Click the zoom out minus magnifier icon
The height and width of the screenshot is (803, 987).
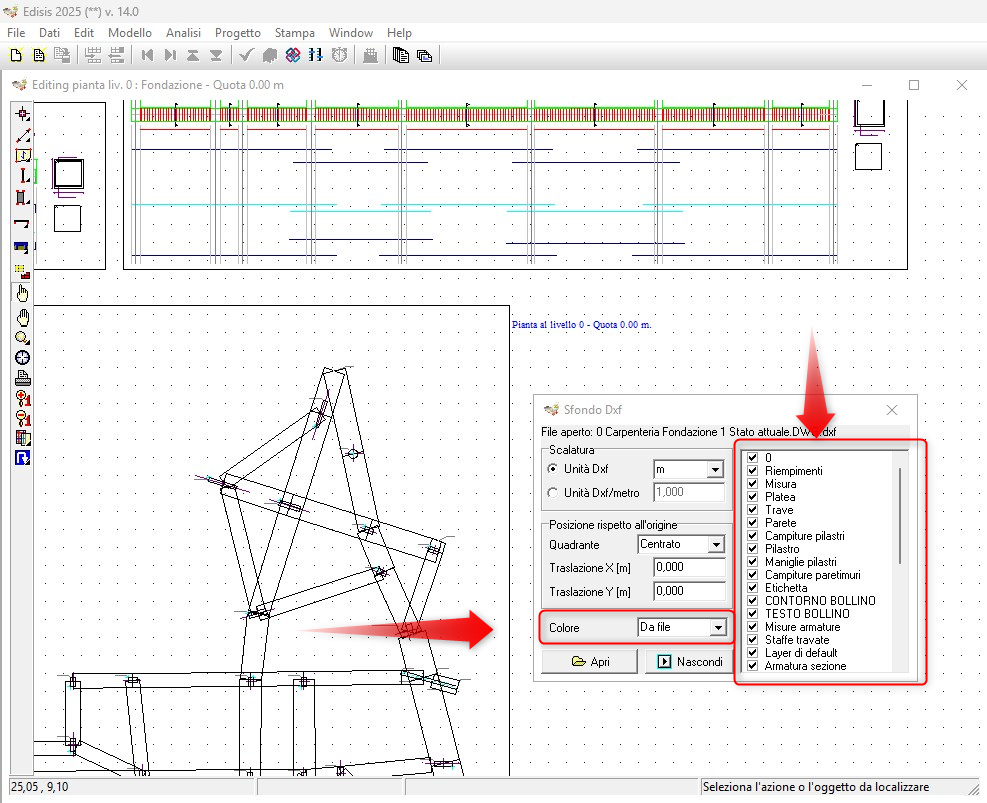point(23,418)
